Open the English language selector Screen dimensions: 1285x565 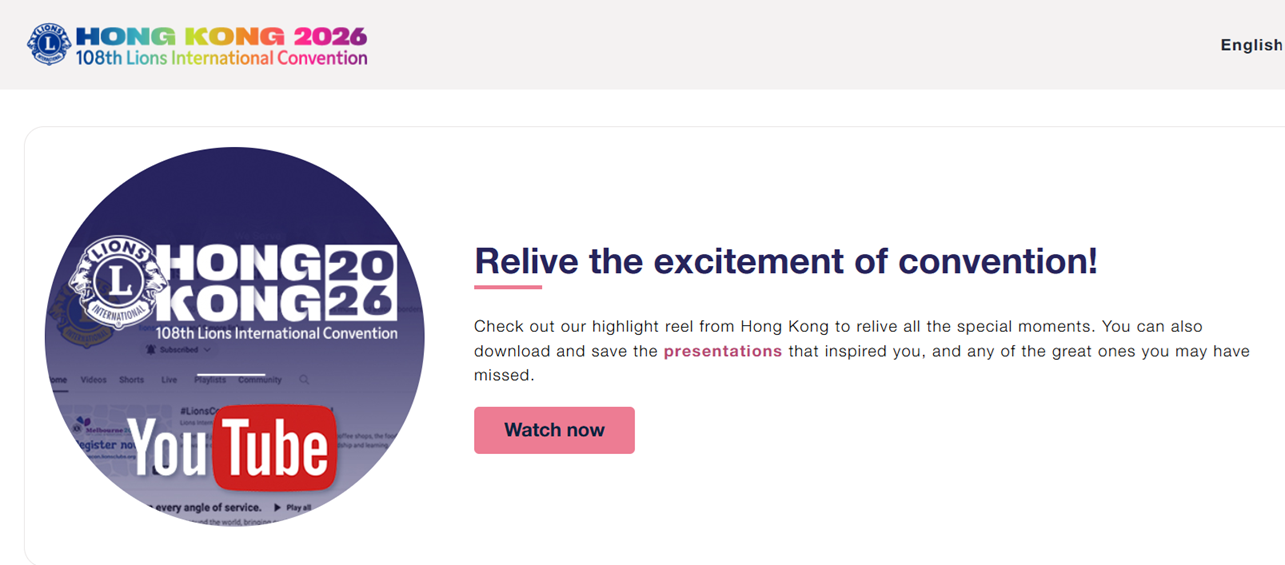tap(1252, 45)
